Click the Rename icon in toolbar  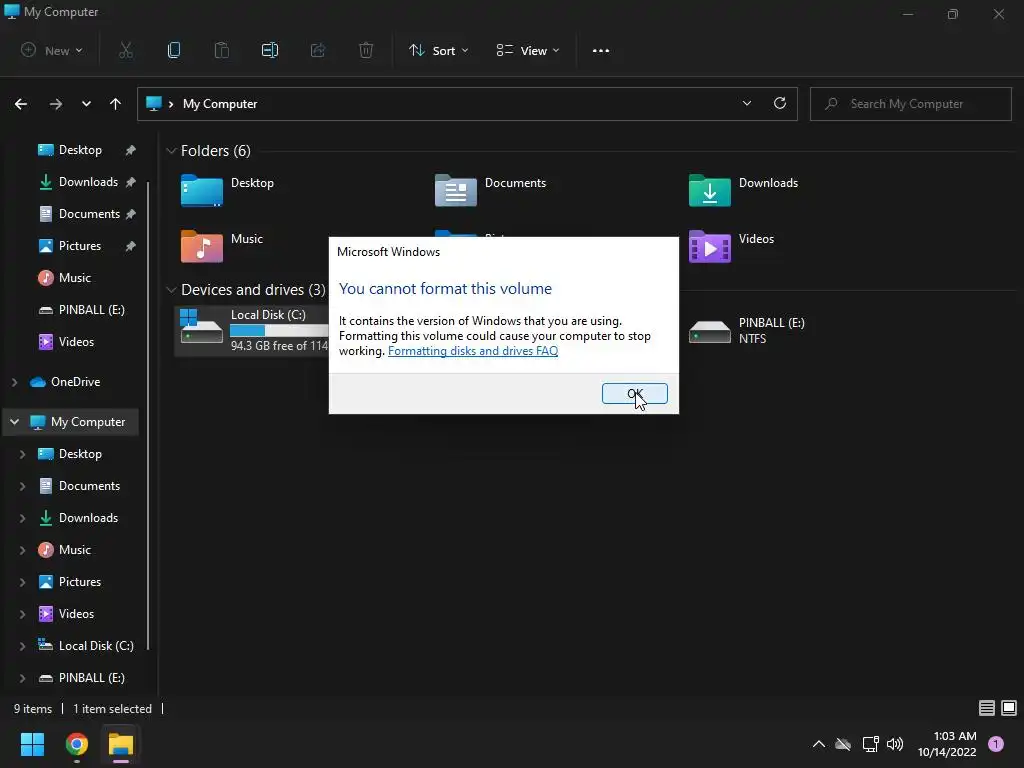(x=270, y=50)
